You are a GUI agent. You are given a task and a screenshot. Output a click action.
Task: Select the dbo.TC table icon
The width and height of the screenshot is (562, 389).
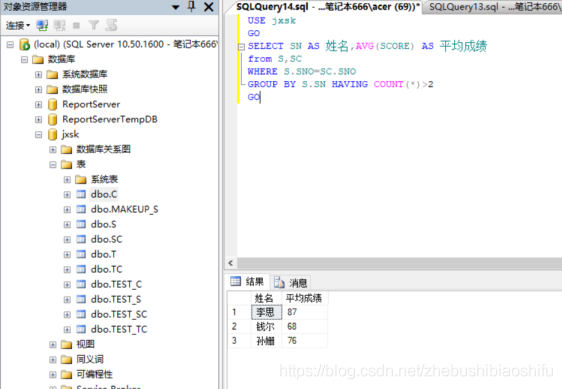coord(81,270)
